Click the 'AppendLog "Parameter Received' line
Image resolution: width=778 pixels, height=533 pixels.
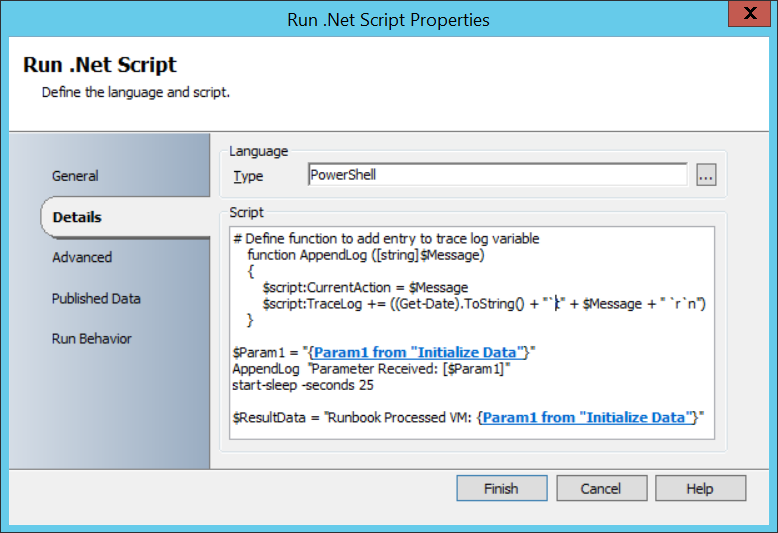pos(372,369)
